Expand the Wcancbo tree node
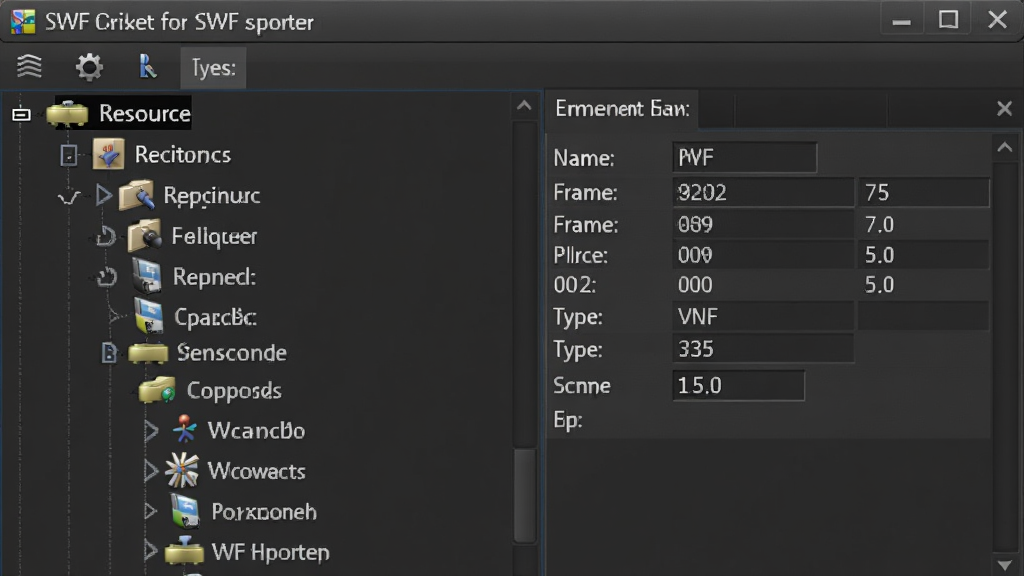Screen dimensions: 1024x576 coord(151,430)
